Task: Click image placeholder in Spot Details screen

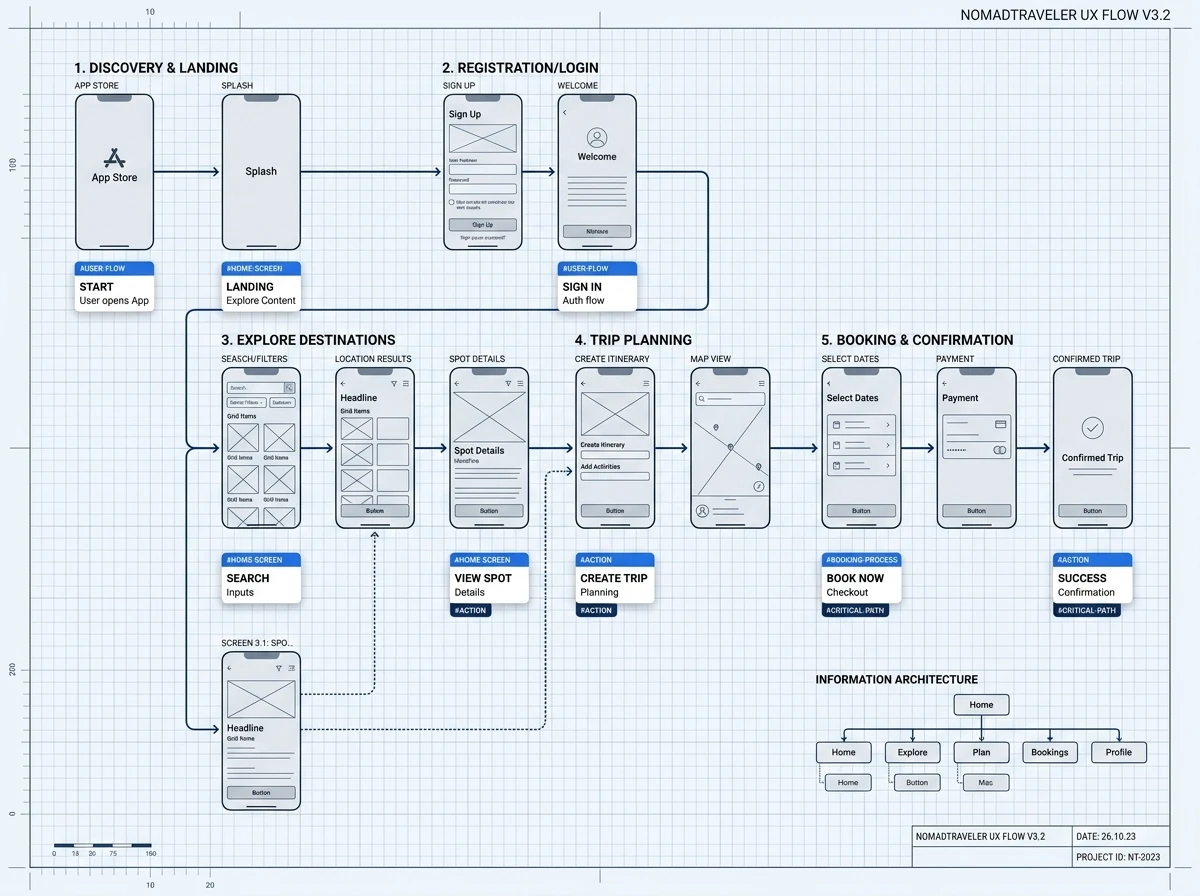Action: [489, 417]
